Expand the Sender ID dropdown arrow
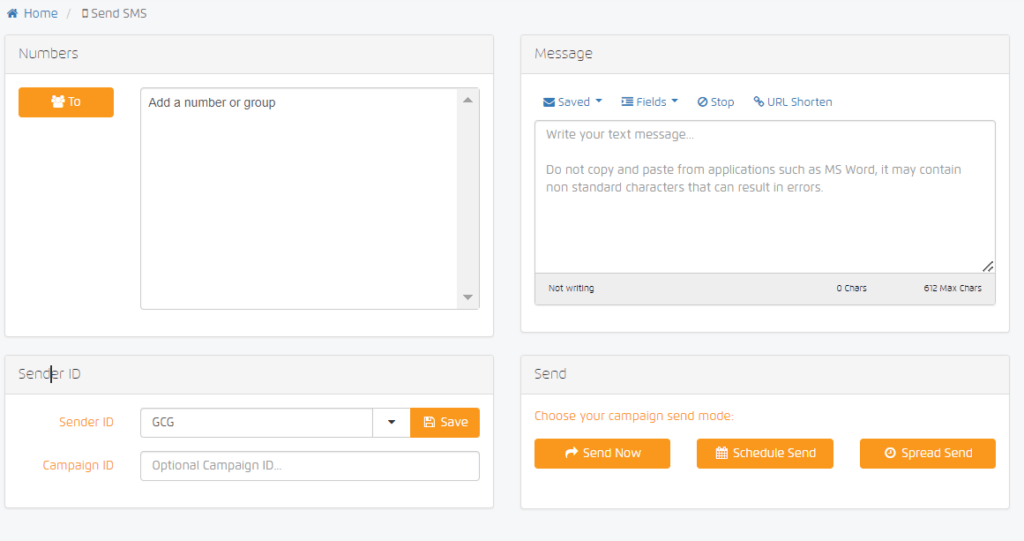This screenshot has height=541, width=1024. (391, 422)
